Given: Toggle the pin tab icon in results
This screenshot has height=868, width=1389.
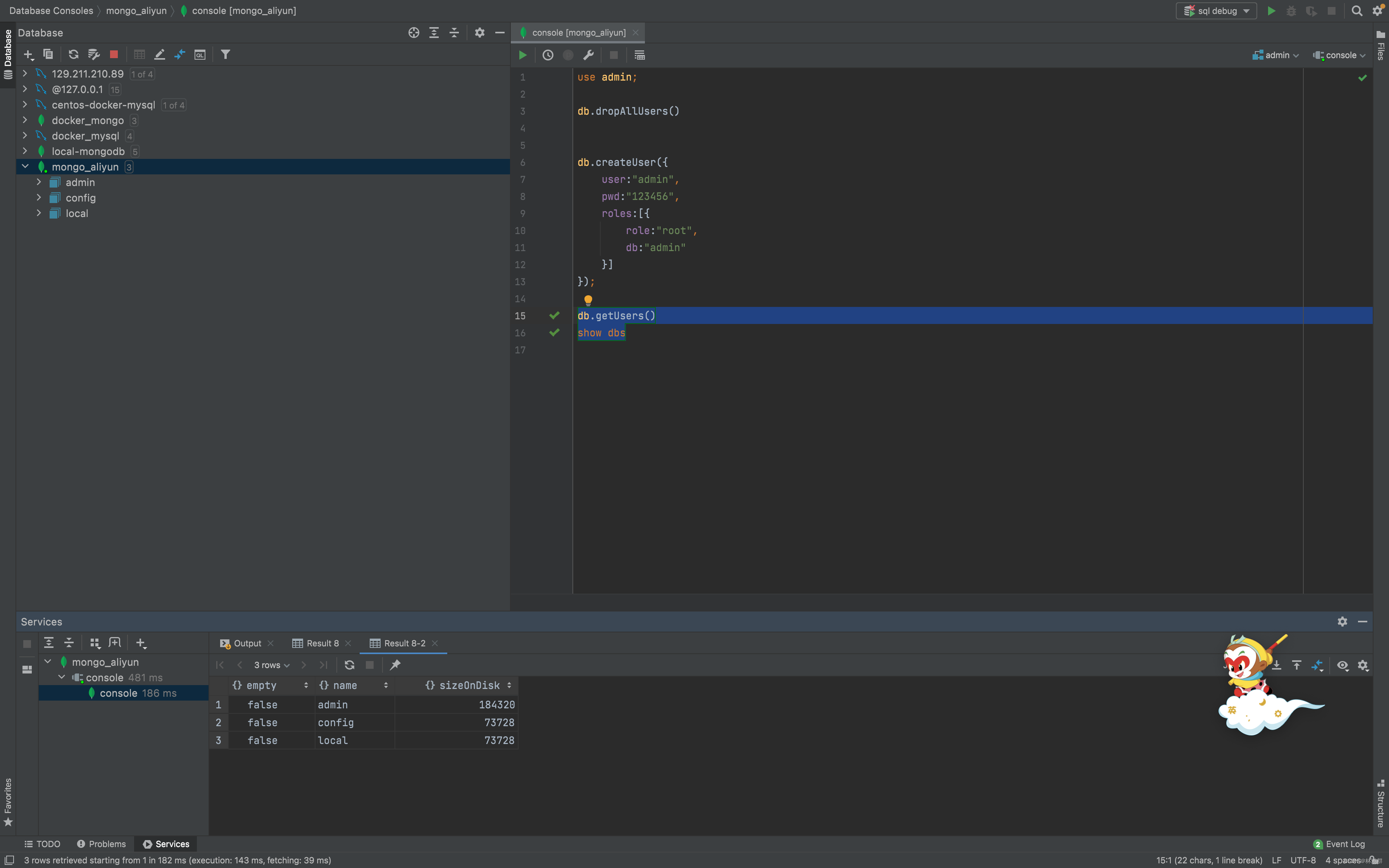Looking at the screenshot, I should click(x=395, y=665).
